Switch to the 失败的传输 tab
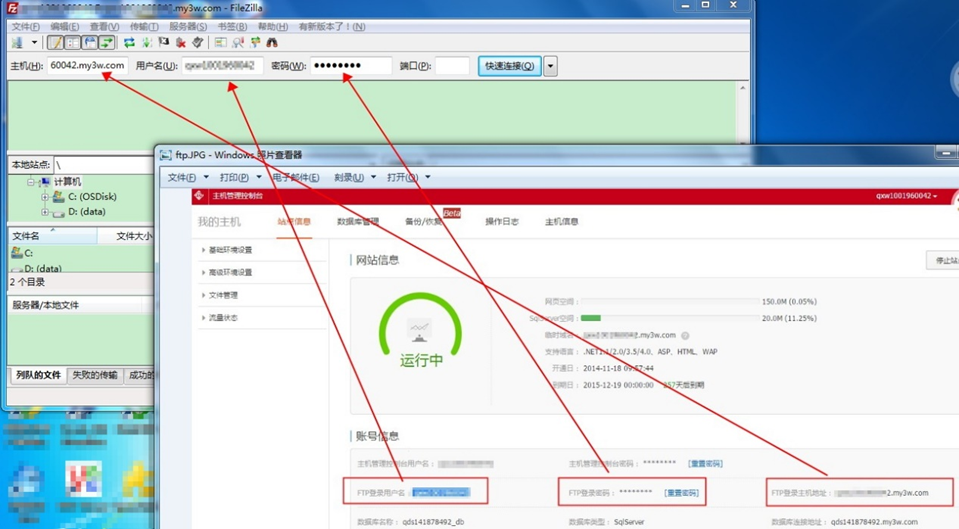Image resolution: width=959 pixels, height=529 pixels. click(x=95, y=375)
